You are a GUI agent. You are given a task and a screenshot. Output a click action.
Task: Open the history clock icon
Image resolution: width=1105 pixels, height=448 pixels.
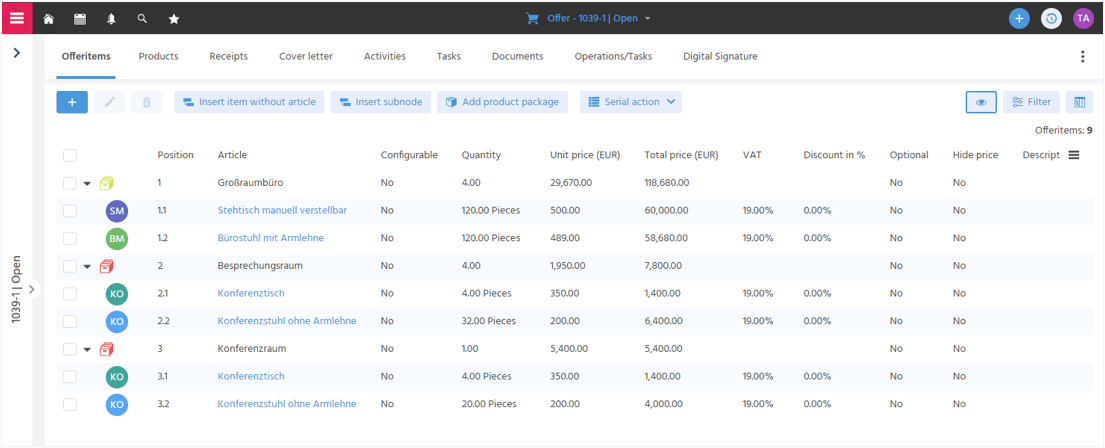click(x=1051, y=18)
